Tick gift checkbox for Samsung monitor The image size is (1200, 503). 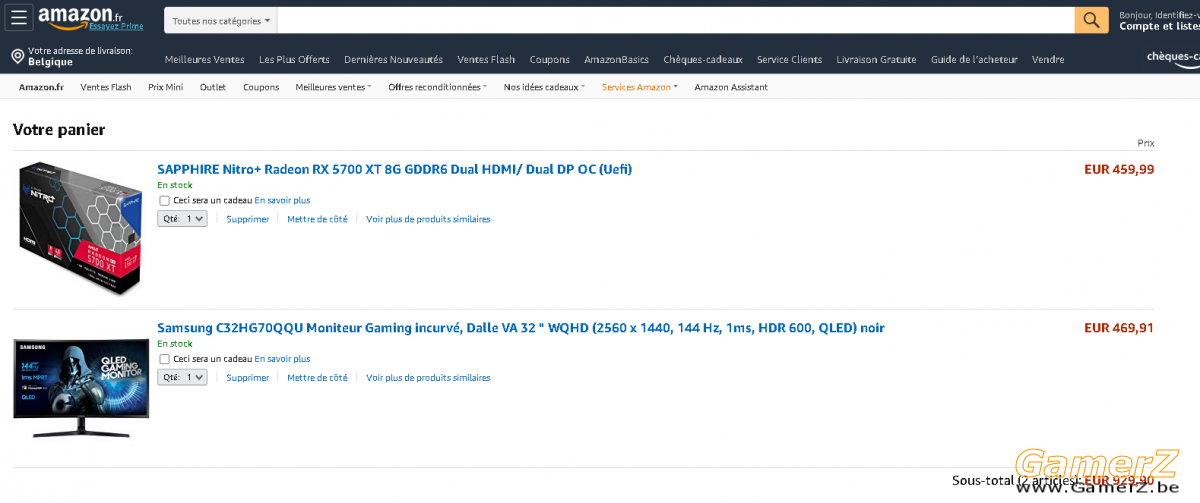click(165, 359)
